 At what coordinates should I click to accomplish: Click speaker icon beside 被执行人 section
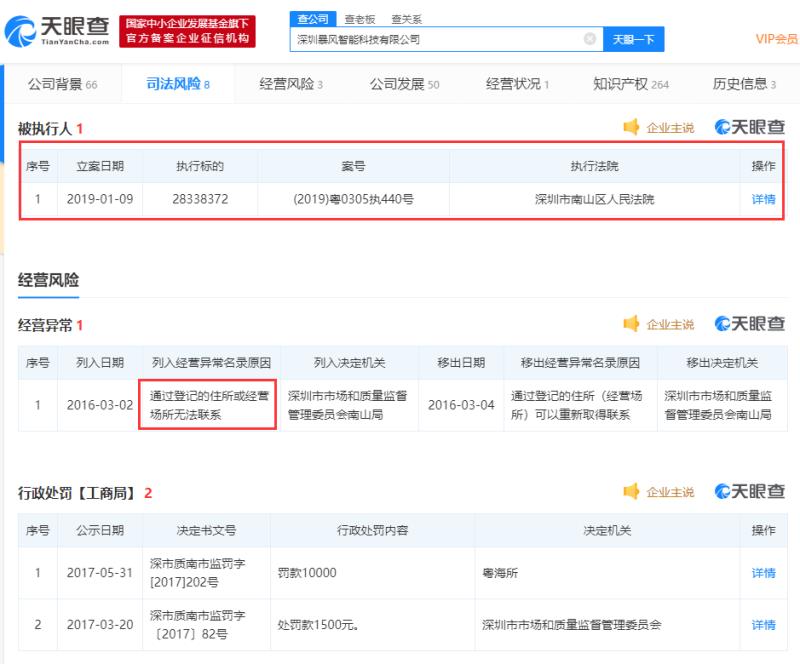631,127
